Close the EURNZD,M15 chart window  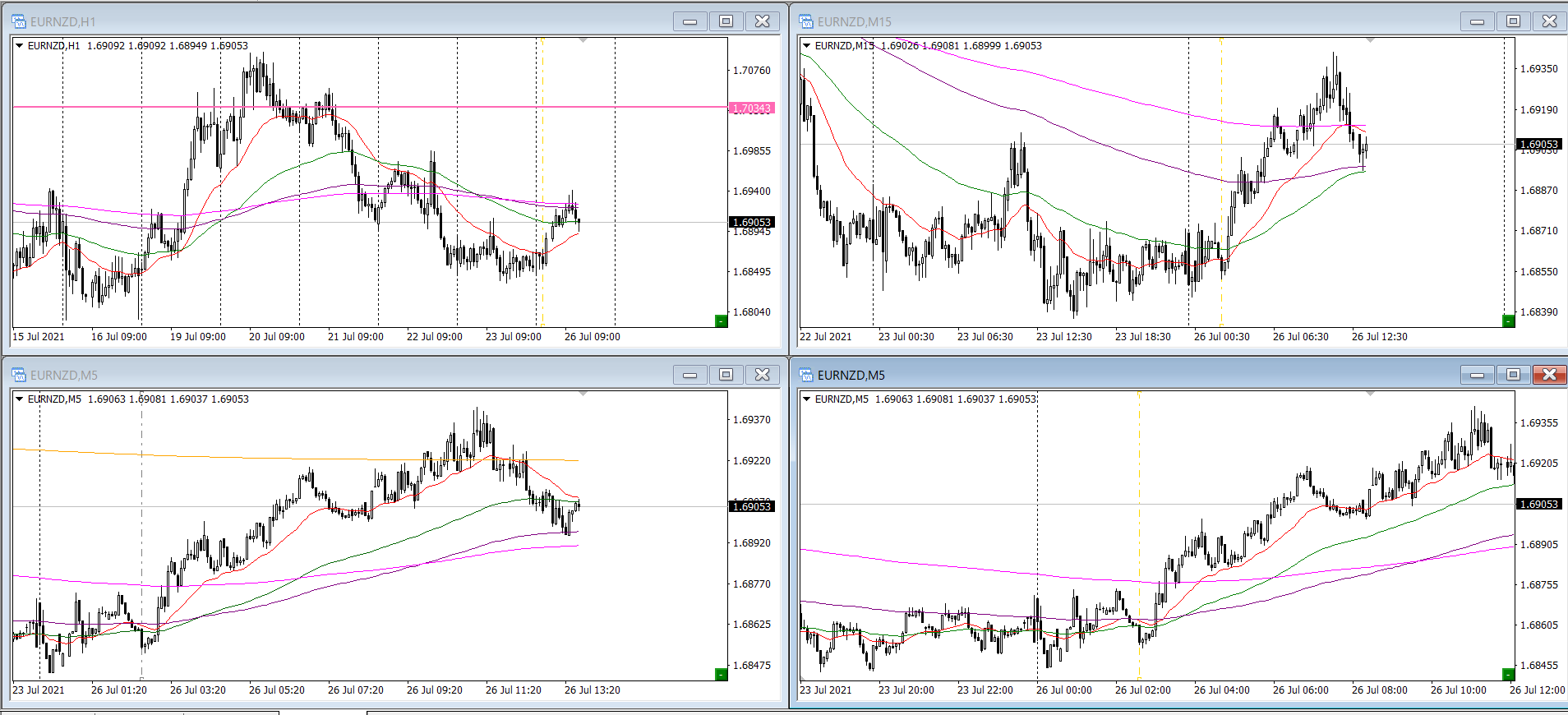click(1550, 21)
